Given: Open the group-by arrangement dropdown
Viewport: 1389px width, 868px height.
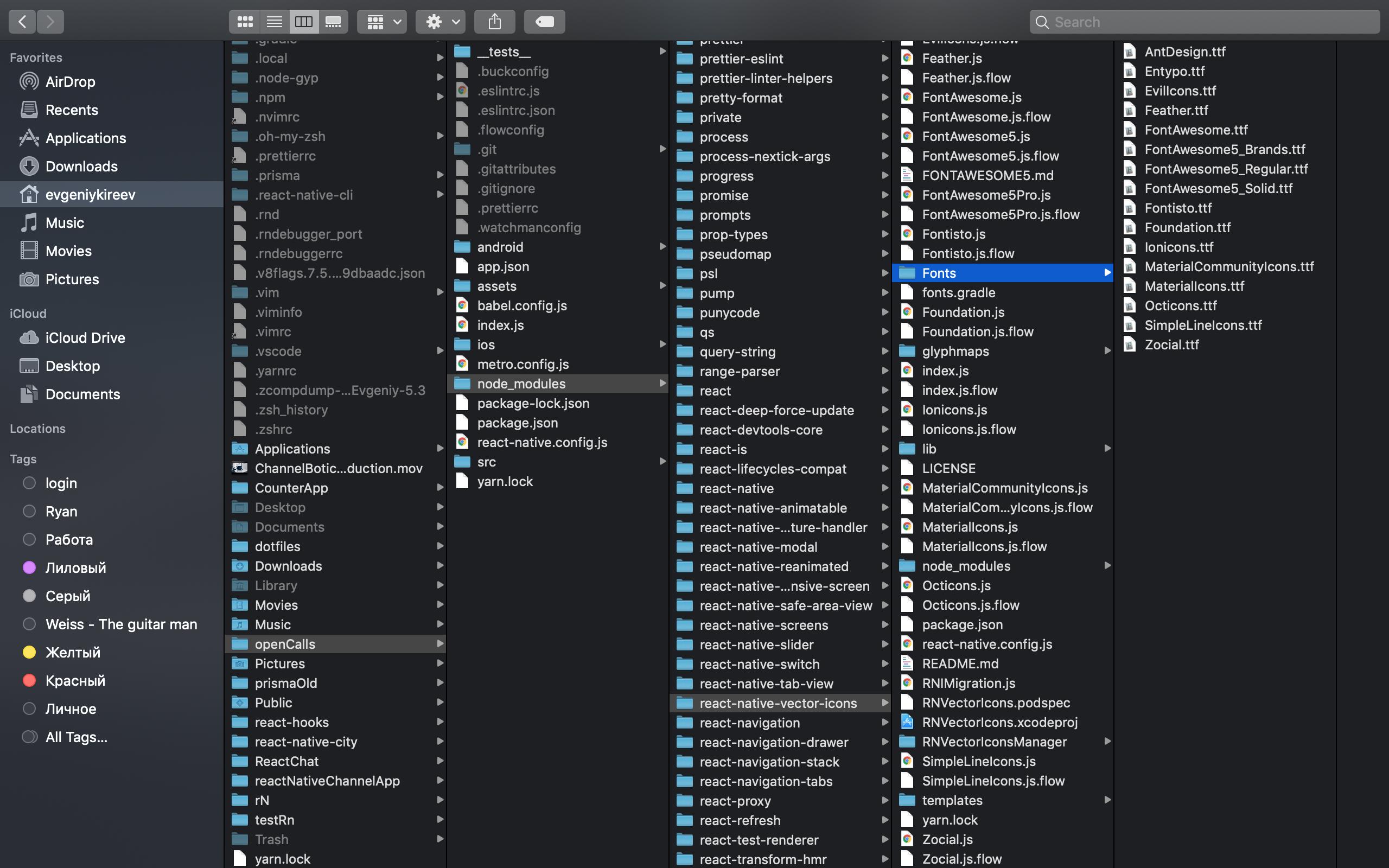Looking at the screenshot, I should pos(381,22).
